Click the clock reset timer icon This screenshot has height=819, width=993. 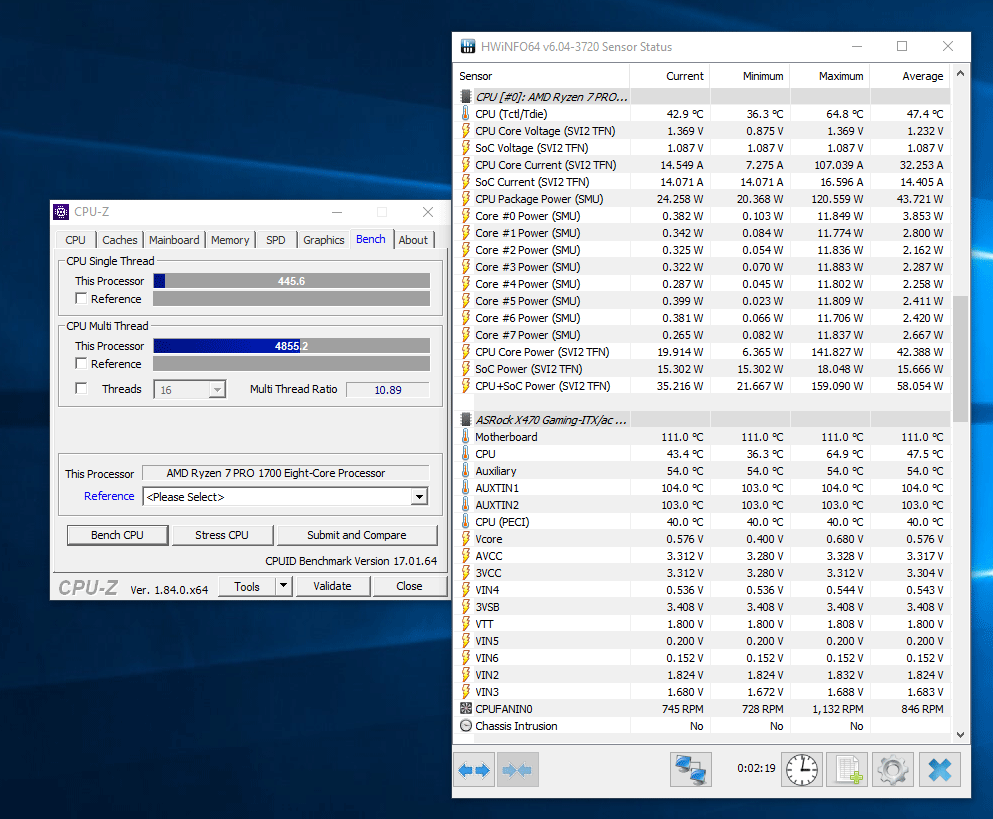click(x=802, y=770)
